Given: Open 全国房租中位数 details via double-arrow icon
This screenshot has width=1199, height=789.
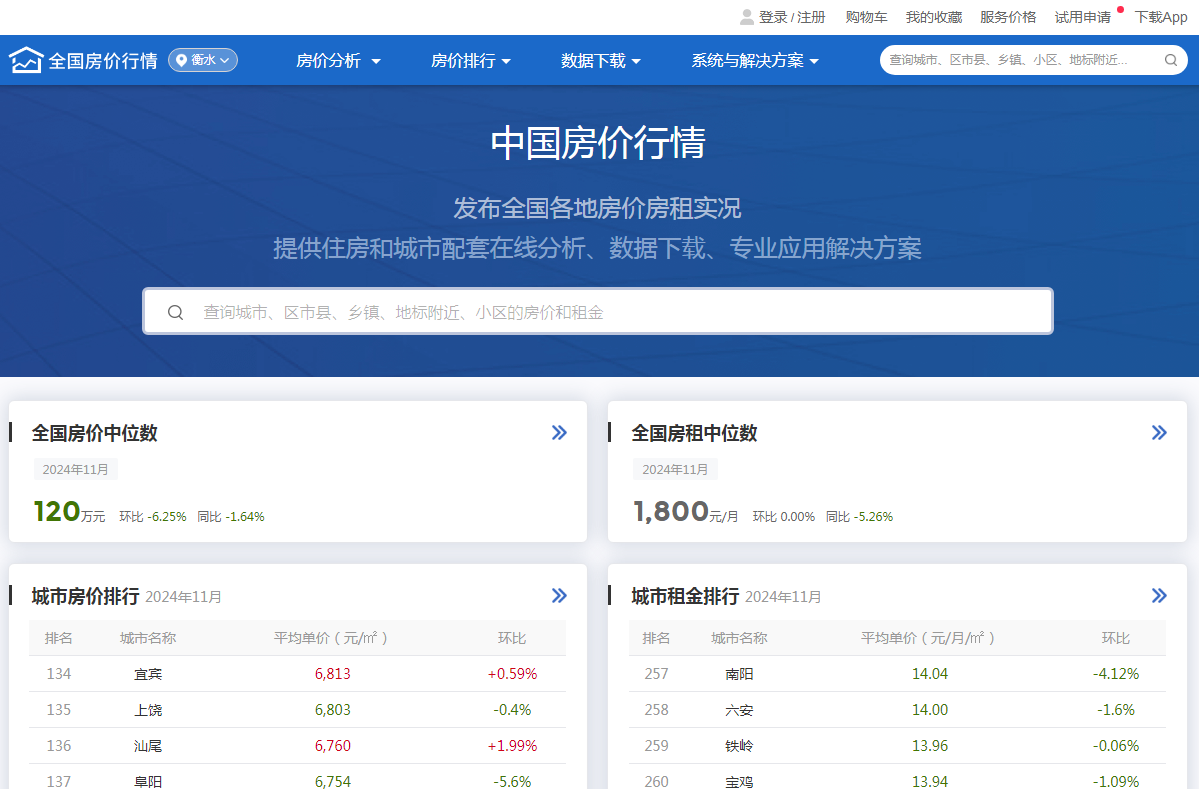Looking at the screenshot, I should [1159, 432].
